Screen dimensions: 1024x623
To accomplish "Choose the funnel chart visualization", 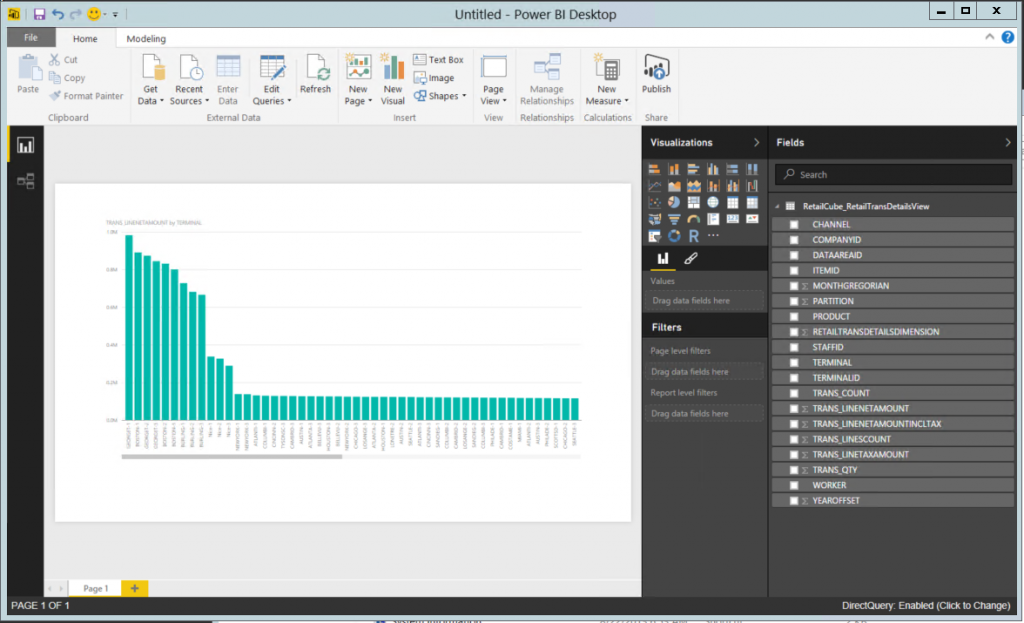I will coord(675,219).
